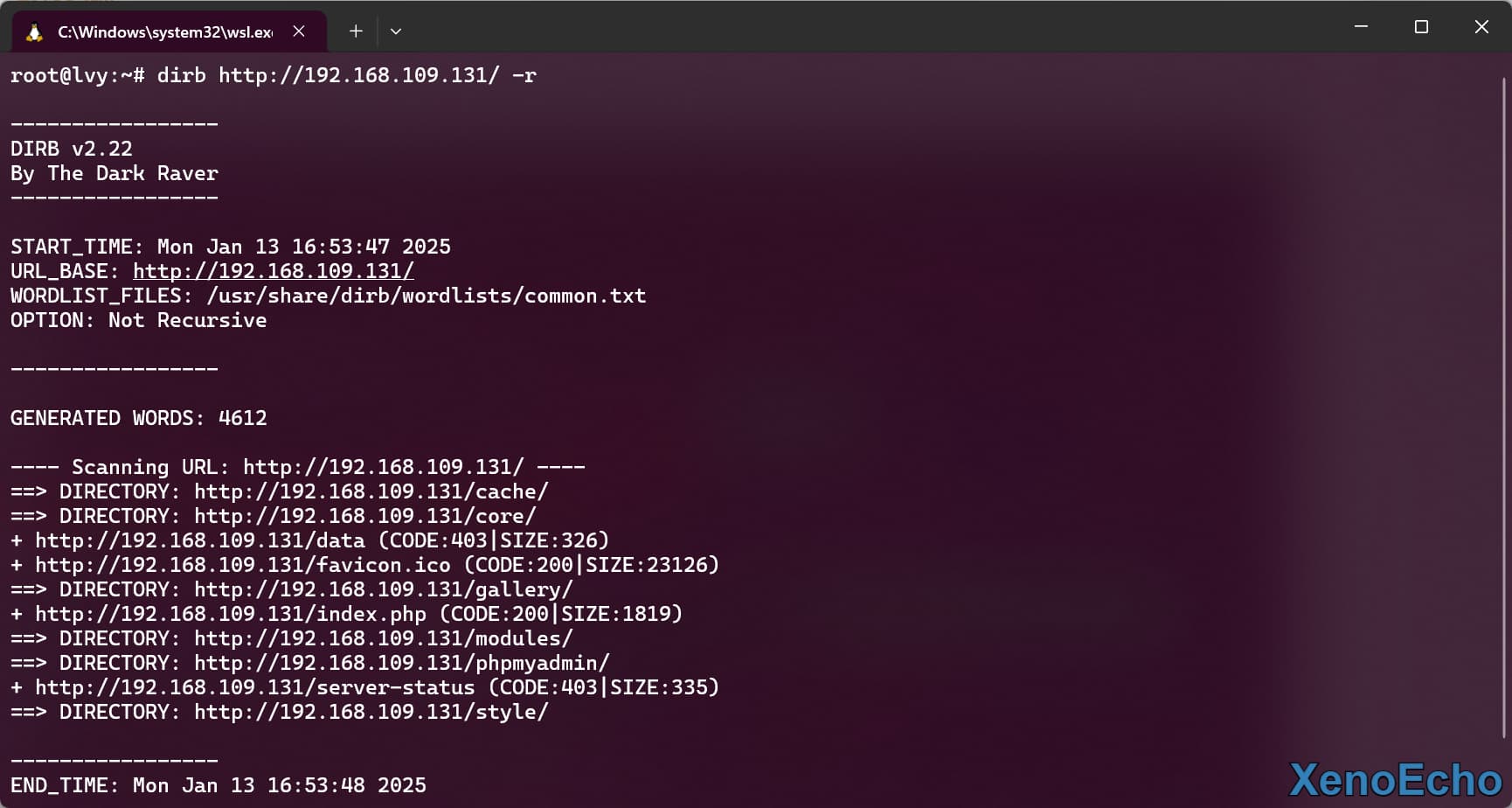Click the server-status result URL
This screenshot has height=808, width=1512.
click(255, 687)
